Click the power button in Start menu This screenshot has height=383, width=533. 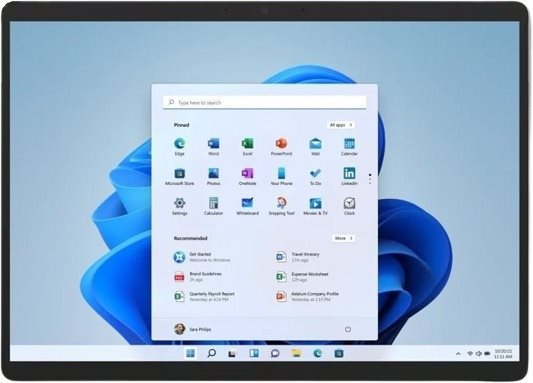click(348, 329)
